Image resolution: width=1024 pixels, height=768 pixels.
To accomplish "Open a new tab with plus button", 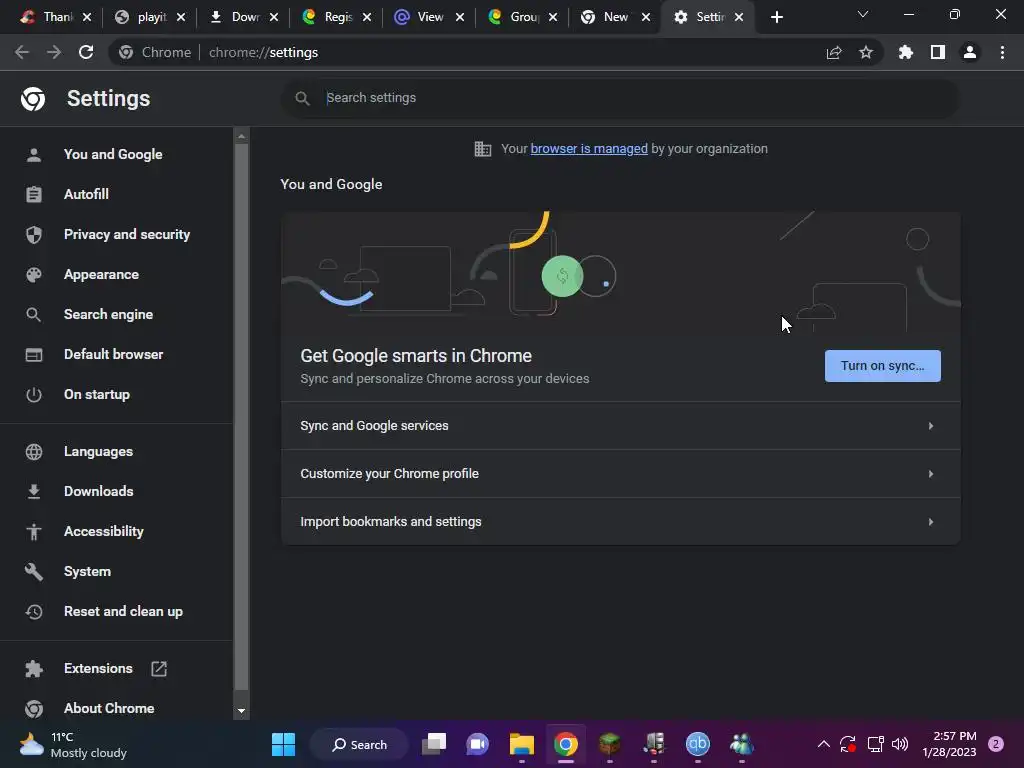I will point(776,17).
